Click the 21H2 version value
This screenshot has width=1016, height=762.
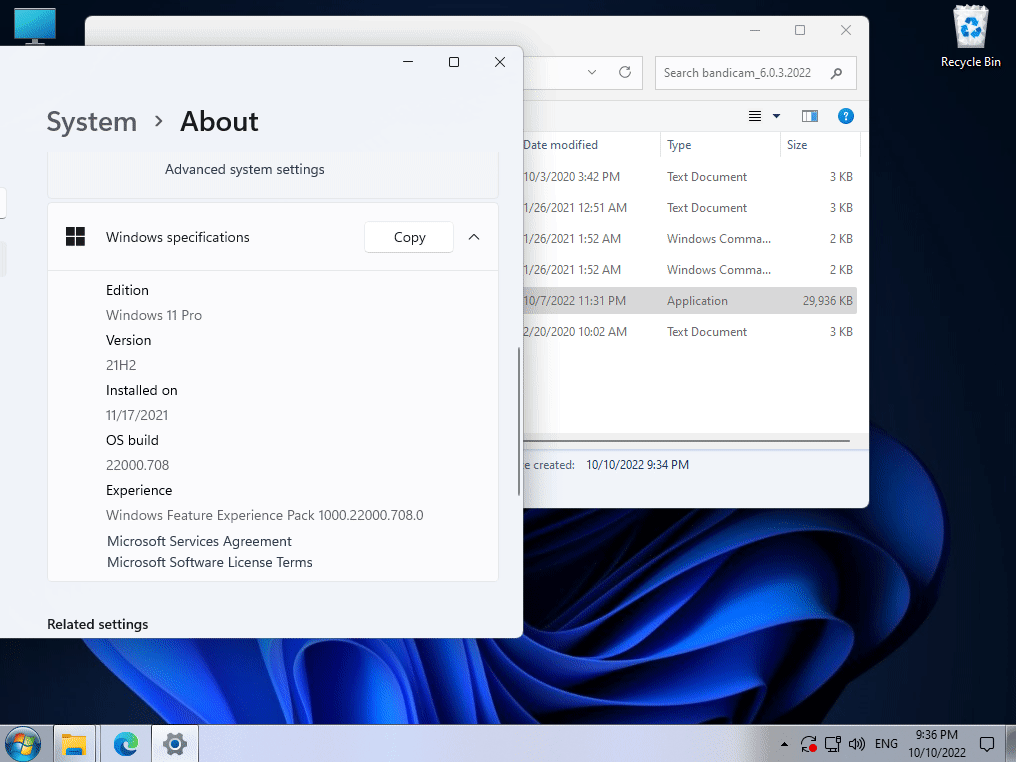coord(121,365)
